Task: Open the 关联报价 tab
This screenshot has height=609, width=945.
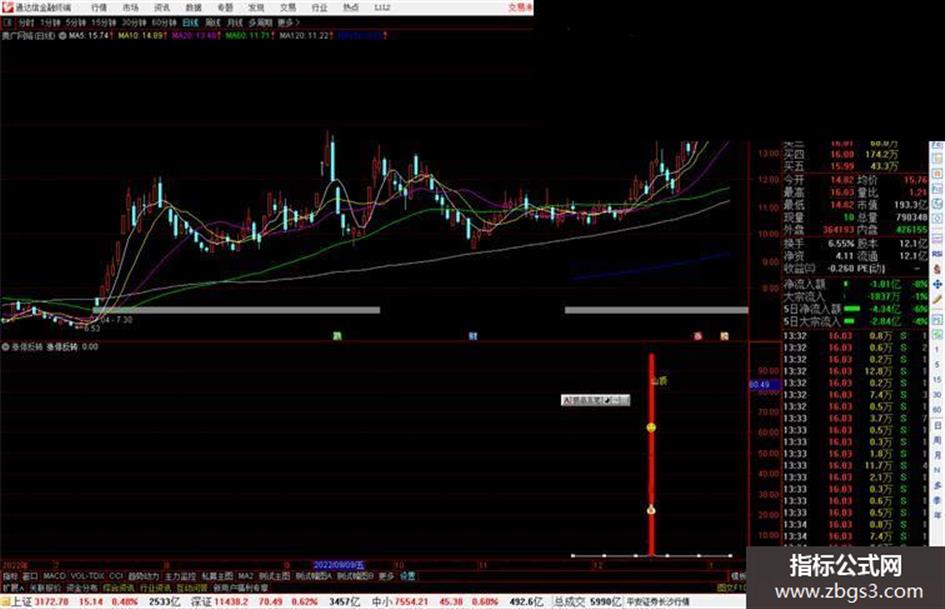Action: pyautogui.click(x=45, y=588)
